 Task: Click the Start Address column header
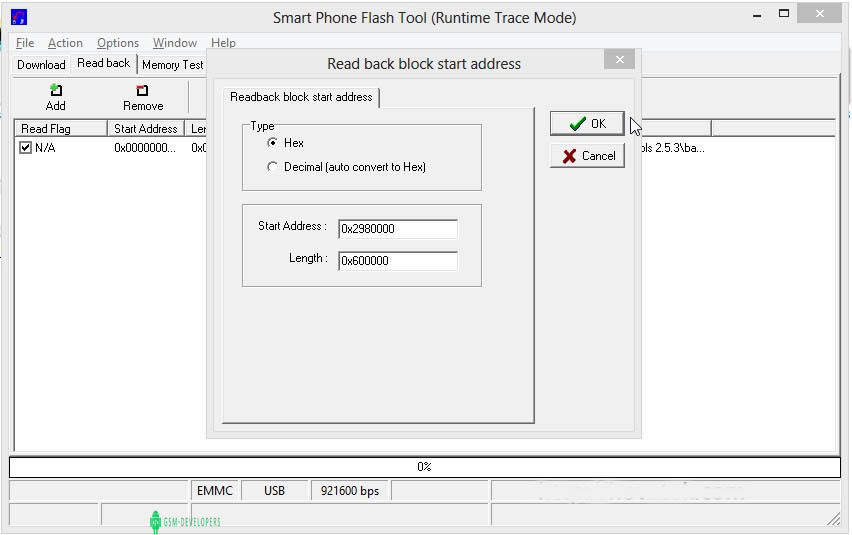click(x=146, y=129)
